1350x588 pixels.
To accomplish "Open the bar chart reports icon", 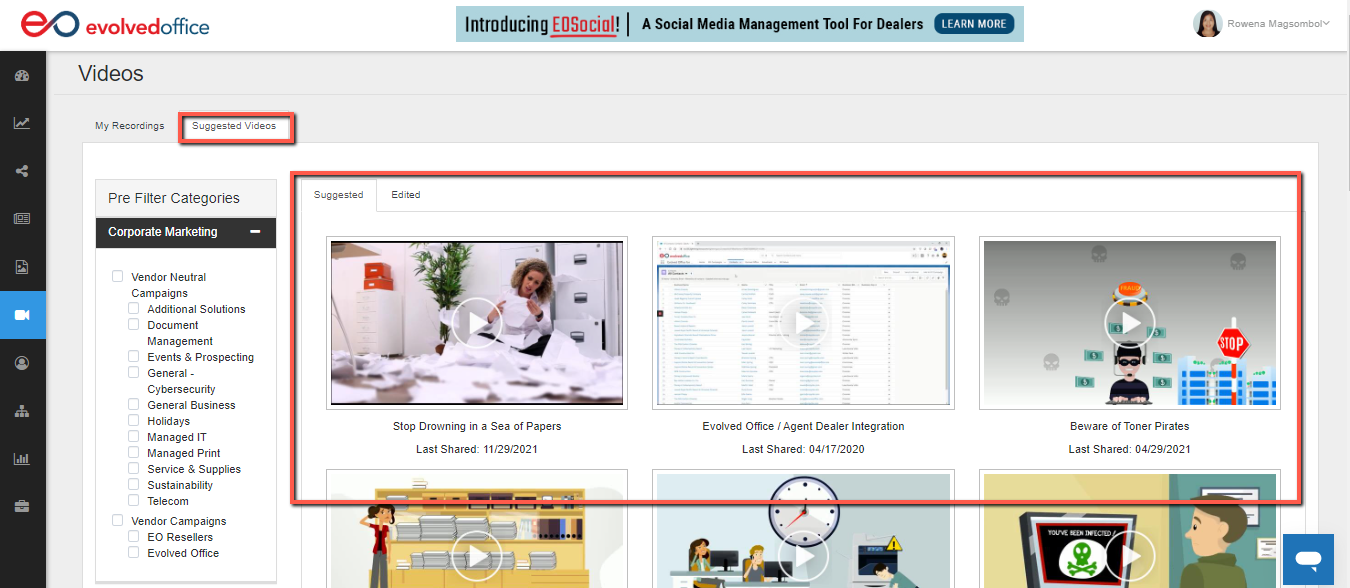I will 22,459.
